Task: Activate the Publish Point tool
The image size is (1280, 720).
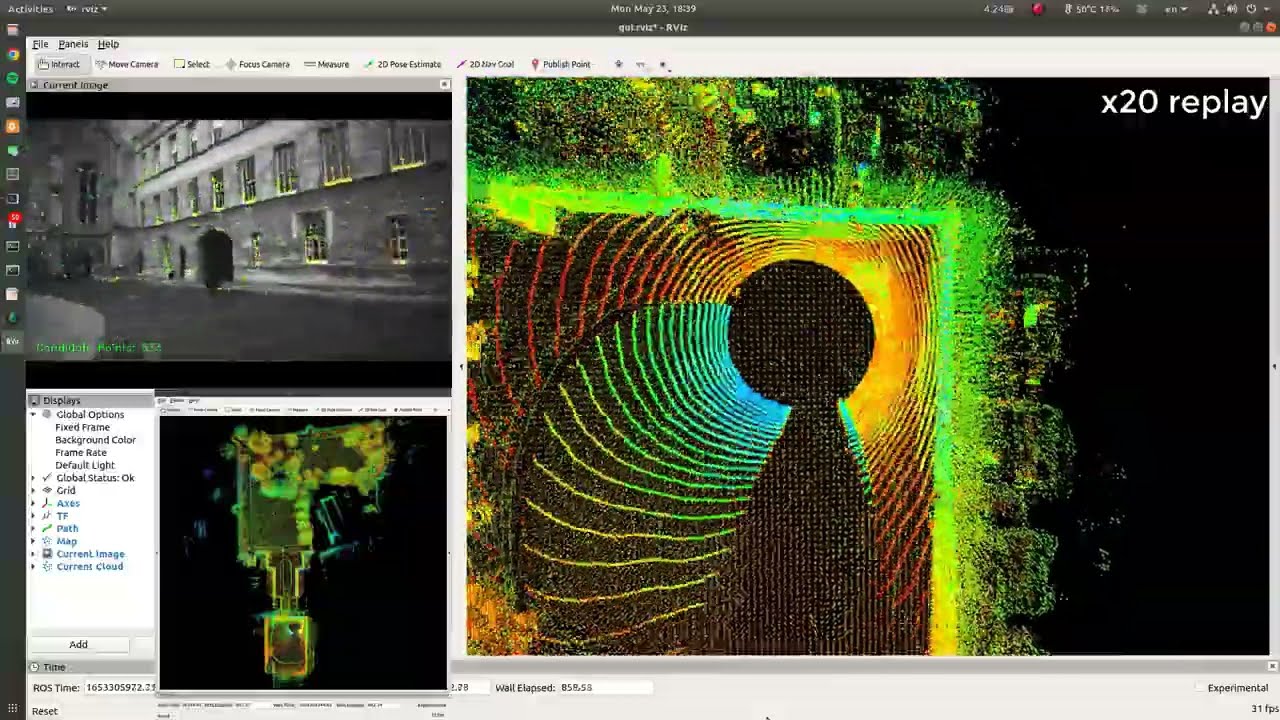Action: [x=560, y=64]
